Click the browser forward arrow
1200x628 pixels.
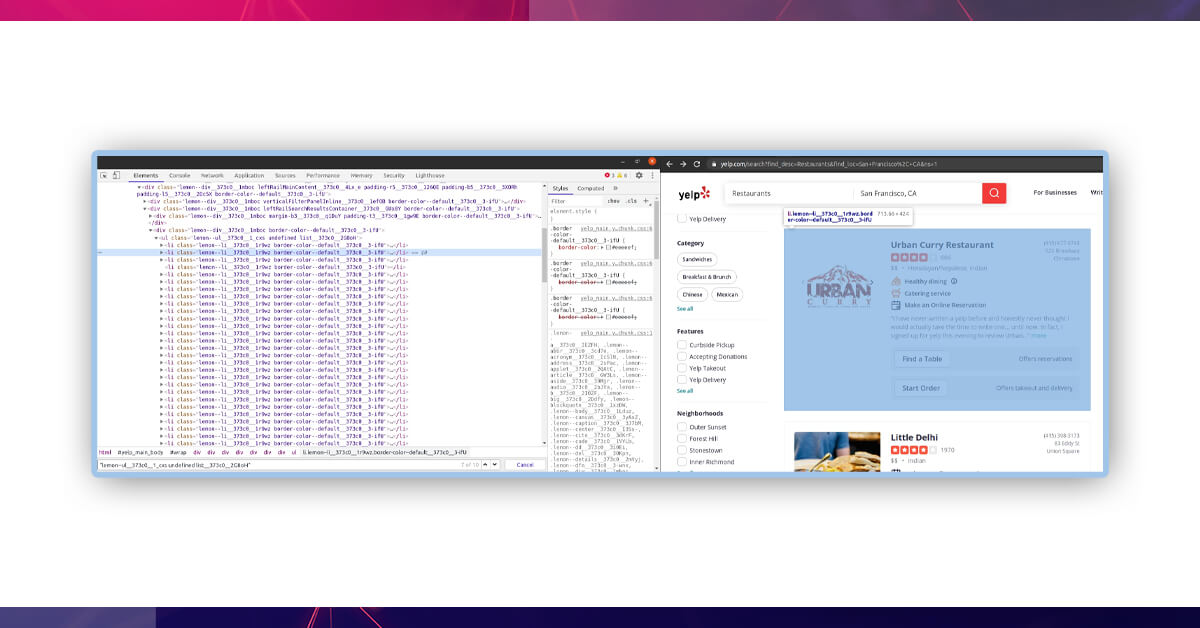(x=683, y=164)
